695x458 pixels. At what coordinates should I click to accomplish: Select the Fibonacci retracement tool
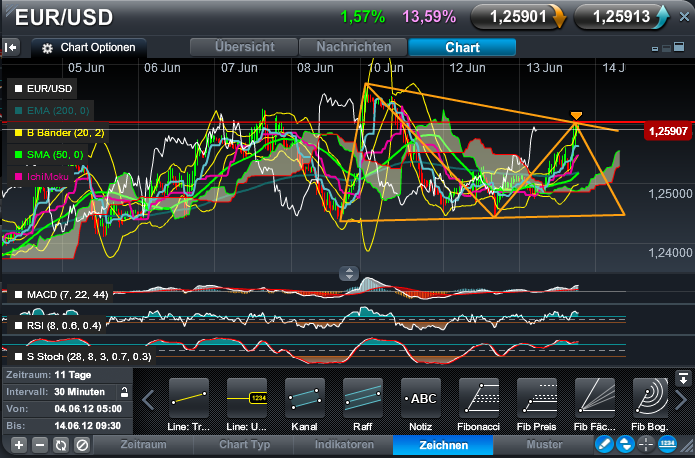point(479,398)
